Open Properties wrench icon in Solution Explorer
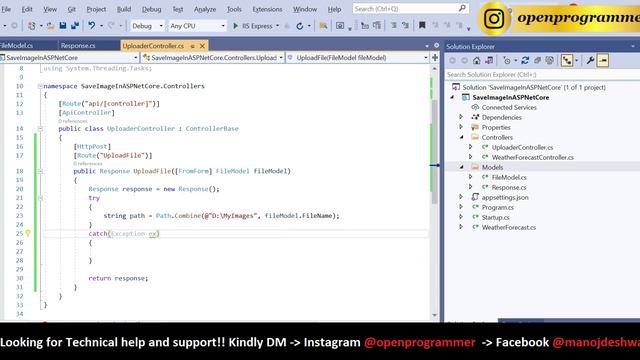The height and width of the screenshot is (360, 640). (x=590, y=61)
